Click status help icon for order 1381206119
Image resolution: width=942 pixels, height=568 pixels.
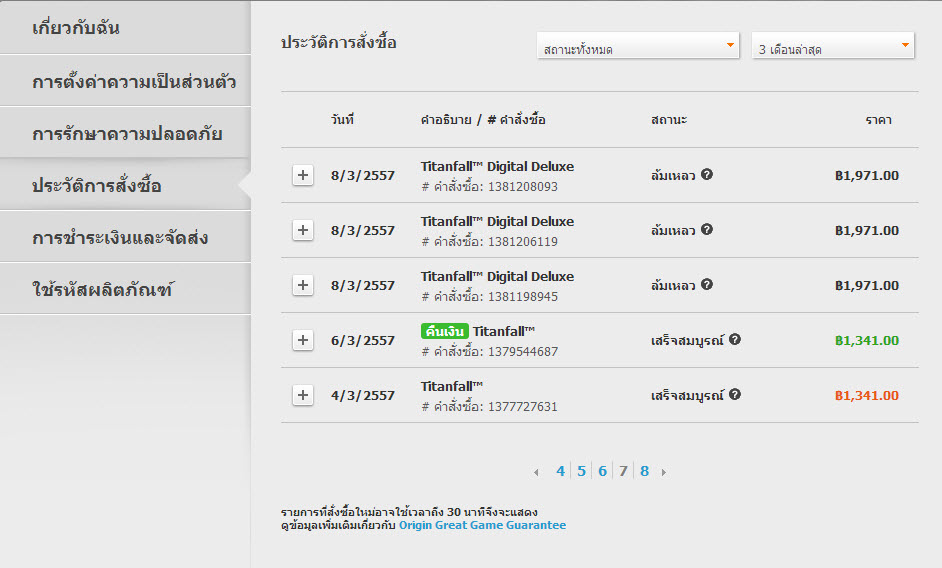coord(707,230)
